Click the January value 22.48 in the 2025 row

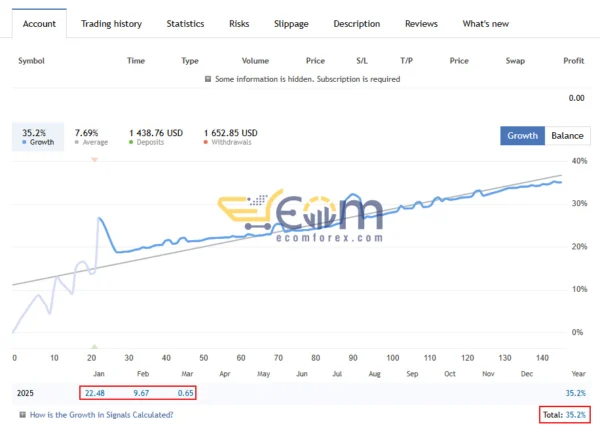click(x=94, y=393)
